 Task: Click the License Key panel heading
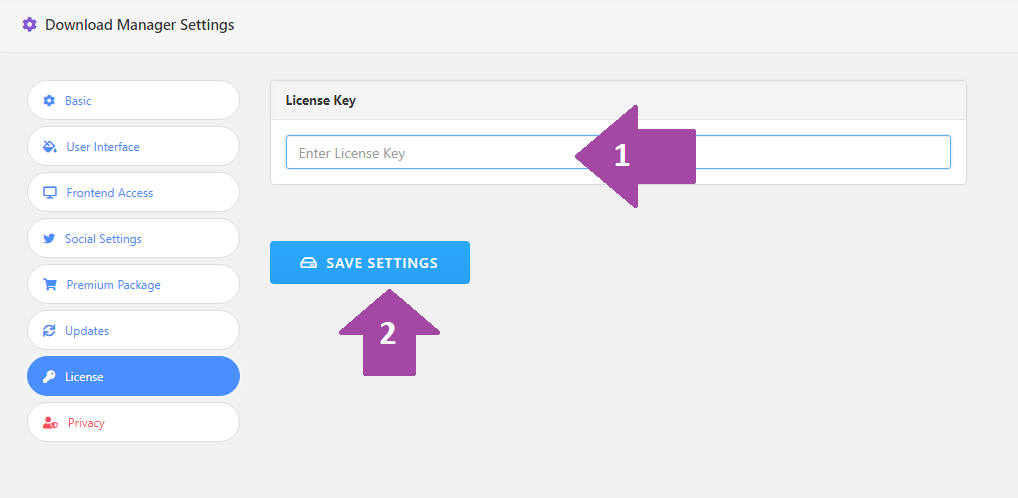pos(321,101)
